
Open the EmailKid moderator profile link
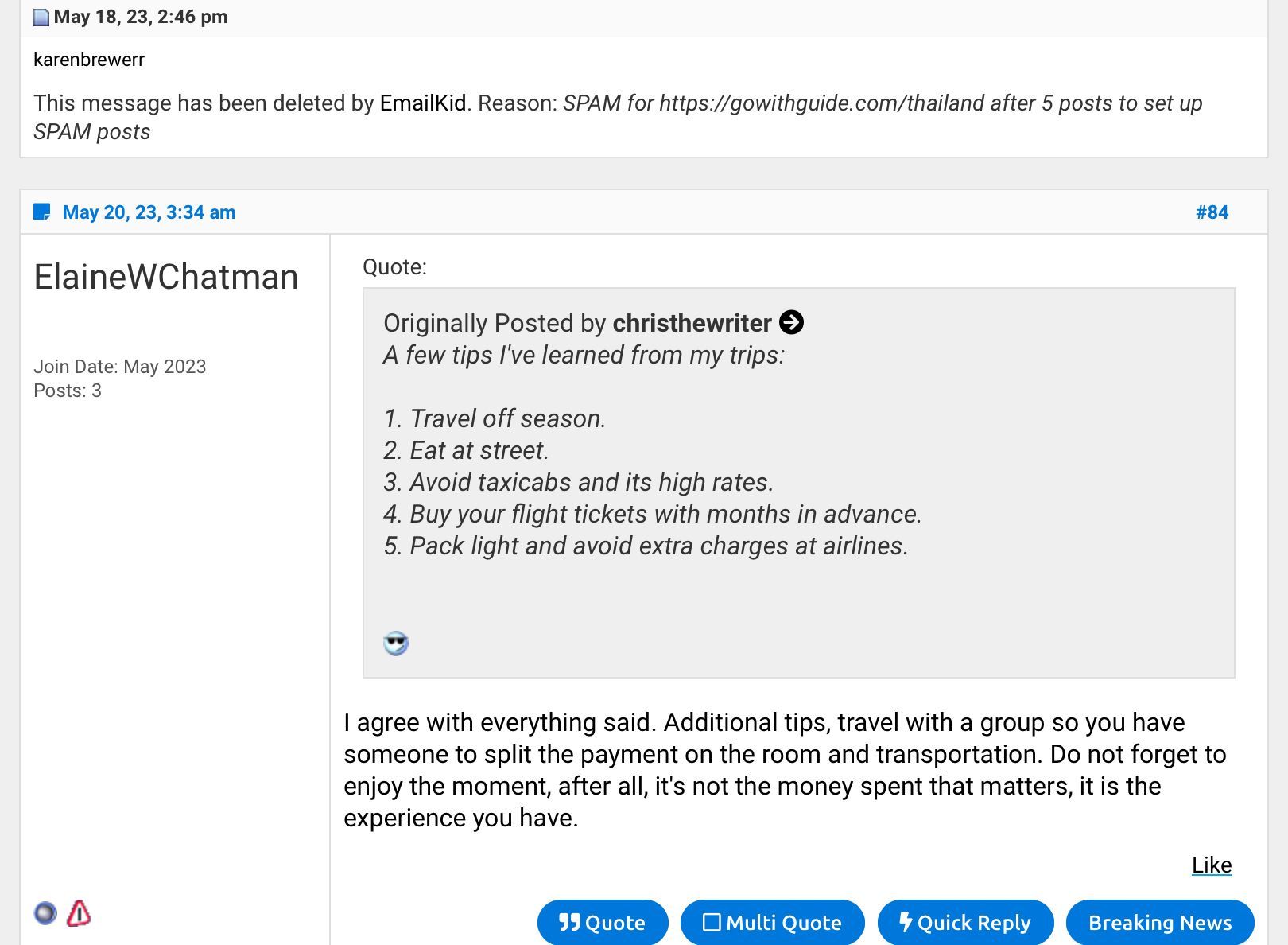click(x=423, y=103)
